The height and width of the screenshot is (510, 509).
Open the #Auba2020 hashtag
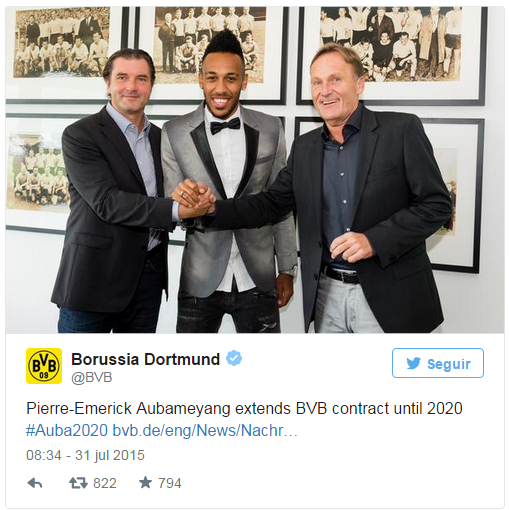tap(67, 430)
